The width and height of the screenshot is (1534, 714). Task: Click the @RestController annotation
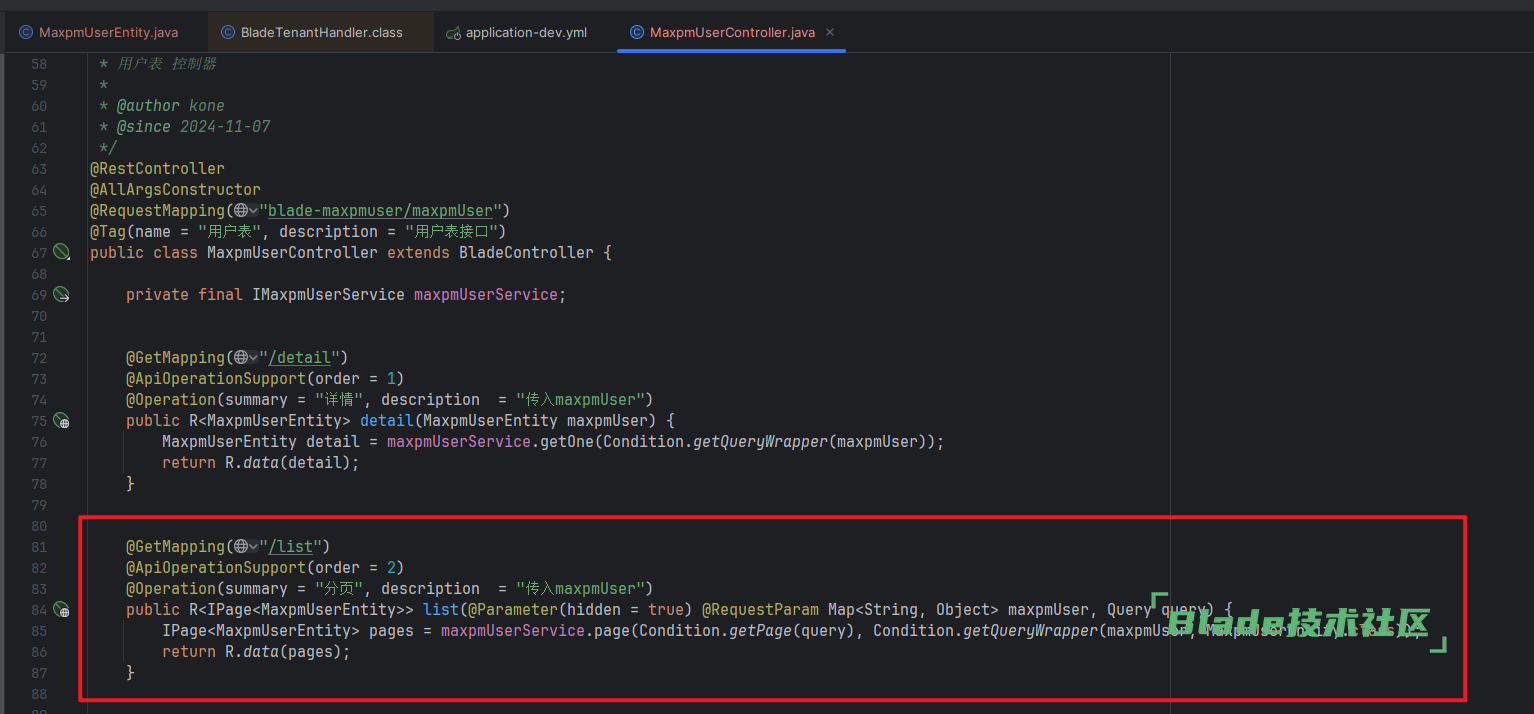pos(157,168)
